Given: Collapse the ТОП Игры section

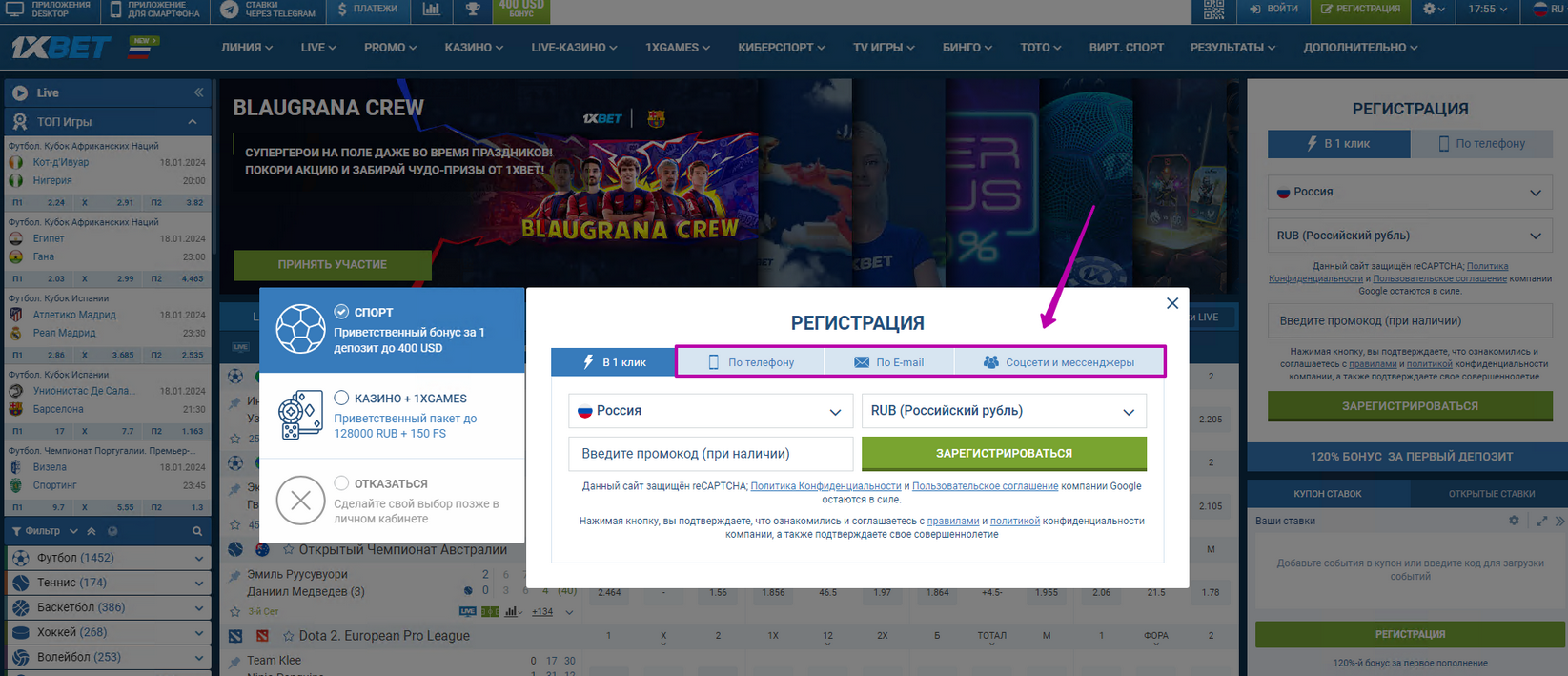Looking at the screenshot, I should coord(193,122).
